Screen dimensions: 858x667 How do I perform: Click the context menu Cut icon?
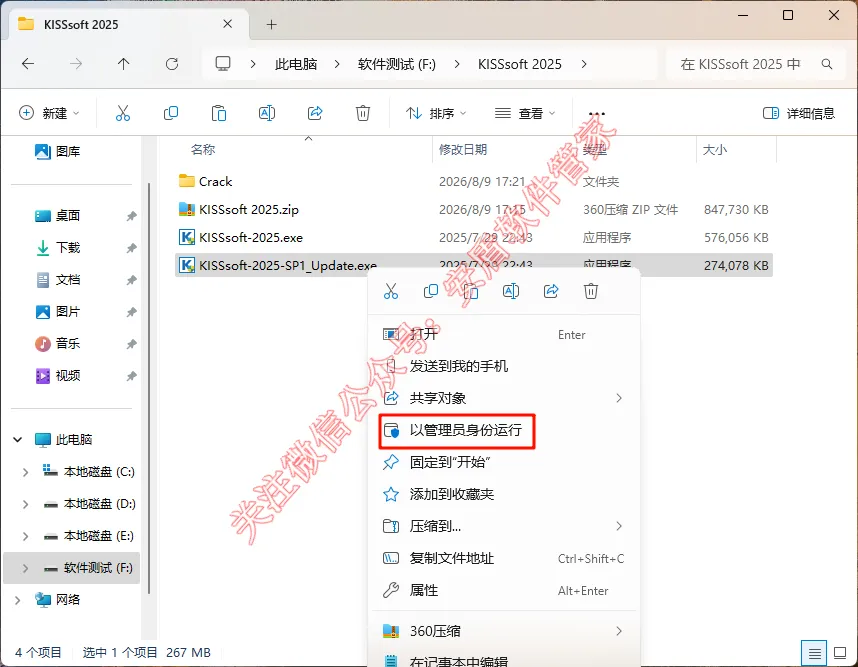click(391, 291)
